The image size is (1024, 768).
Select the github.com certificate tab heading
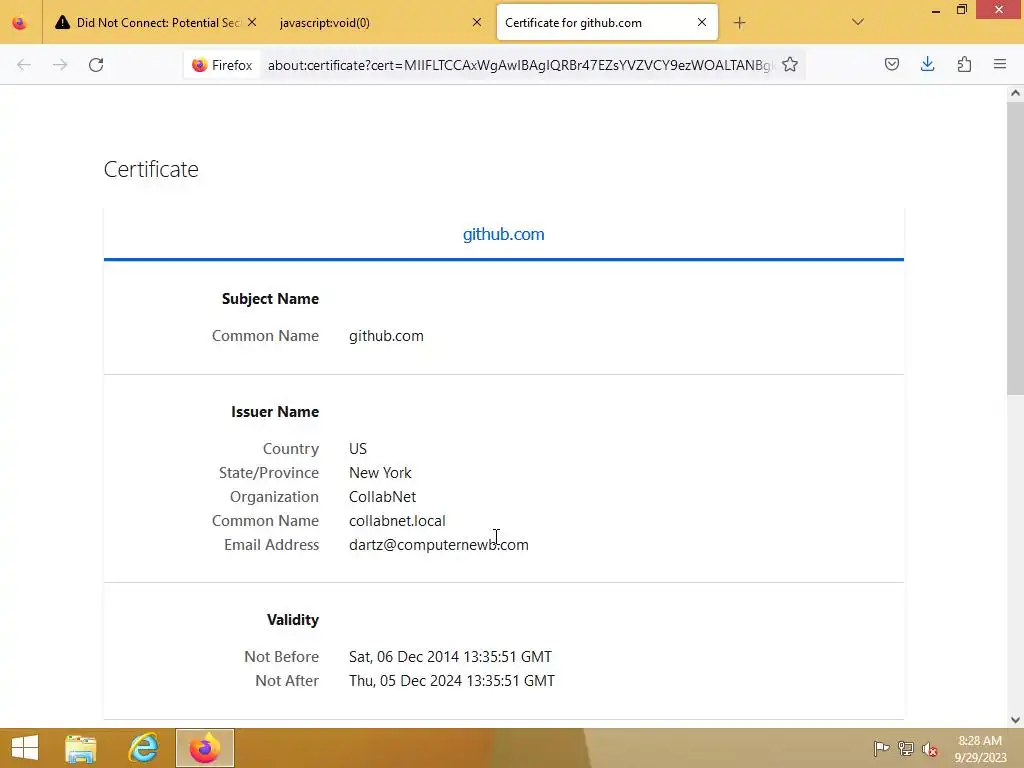point(504,234)
